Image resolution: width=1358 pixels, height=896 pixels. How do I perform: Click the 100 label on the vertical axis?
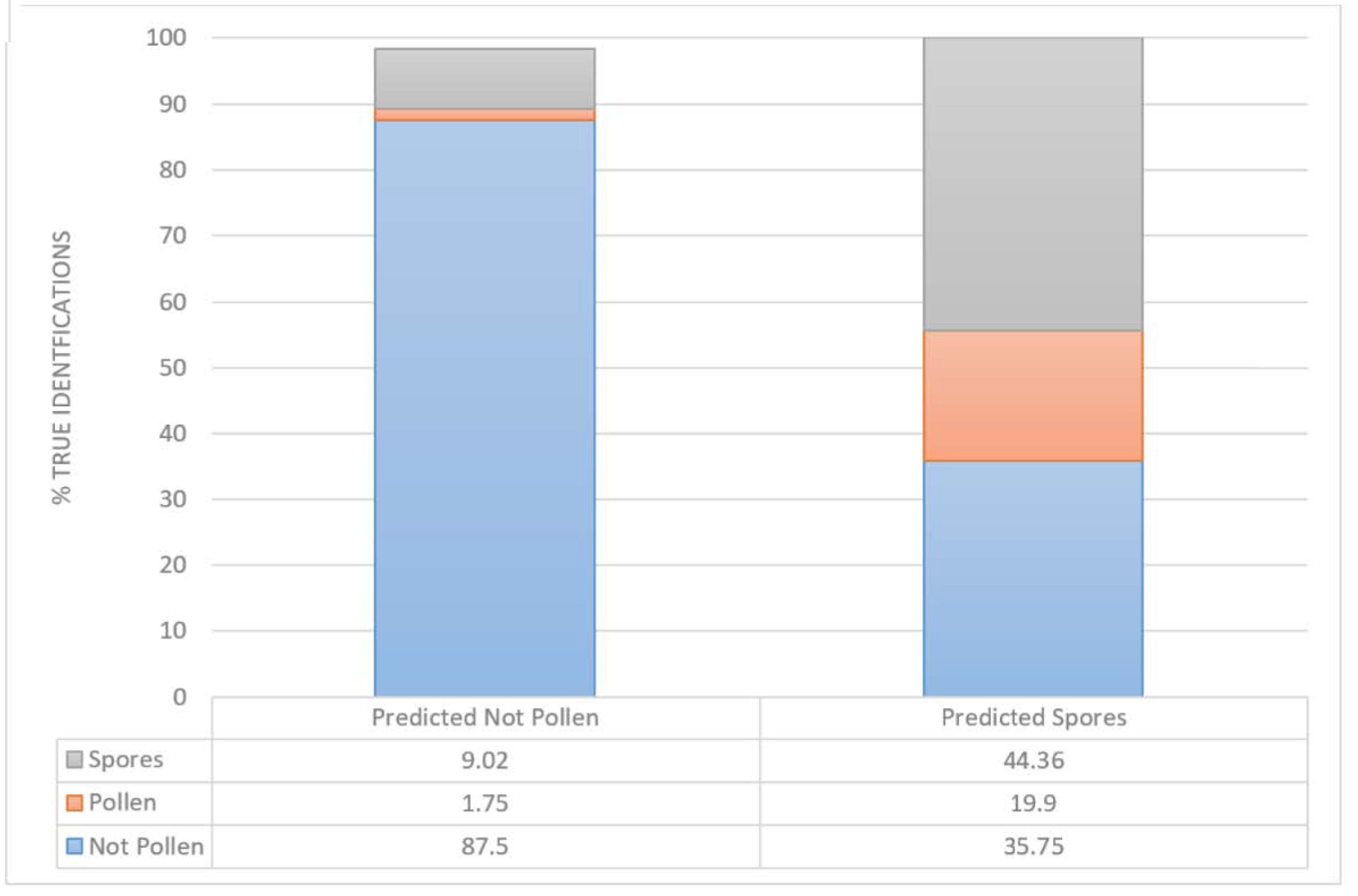tap(166, 38)
